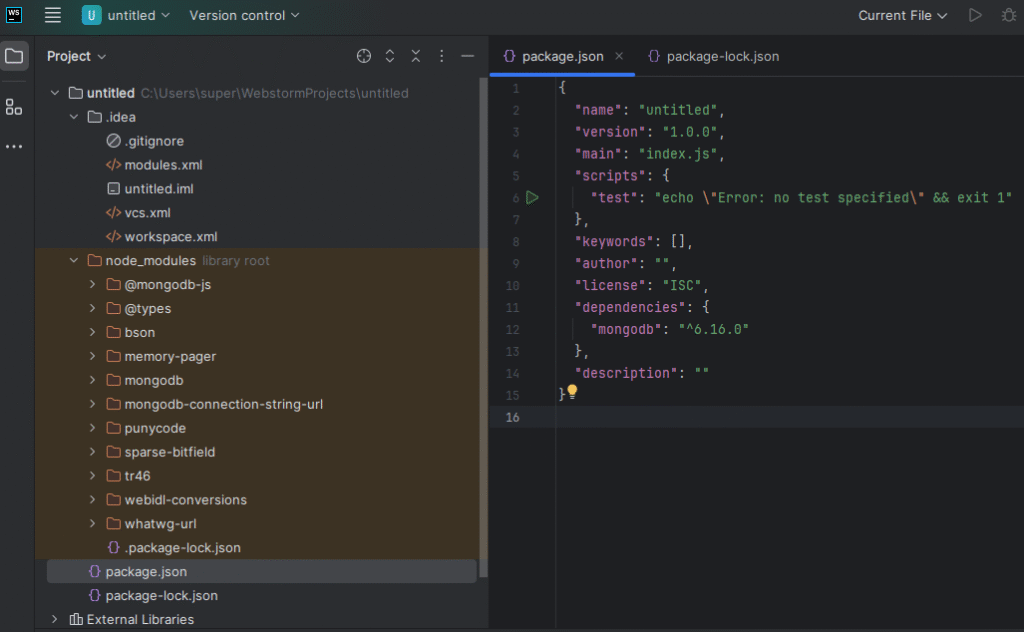Screen dimensions: 1024x632
Task: Open the Structure tool window icon
Action: [x=14, y=107]
